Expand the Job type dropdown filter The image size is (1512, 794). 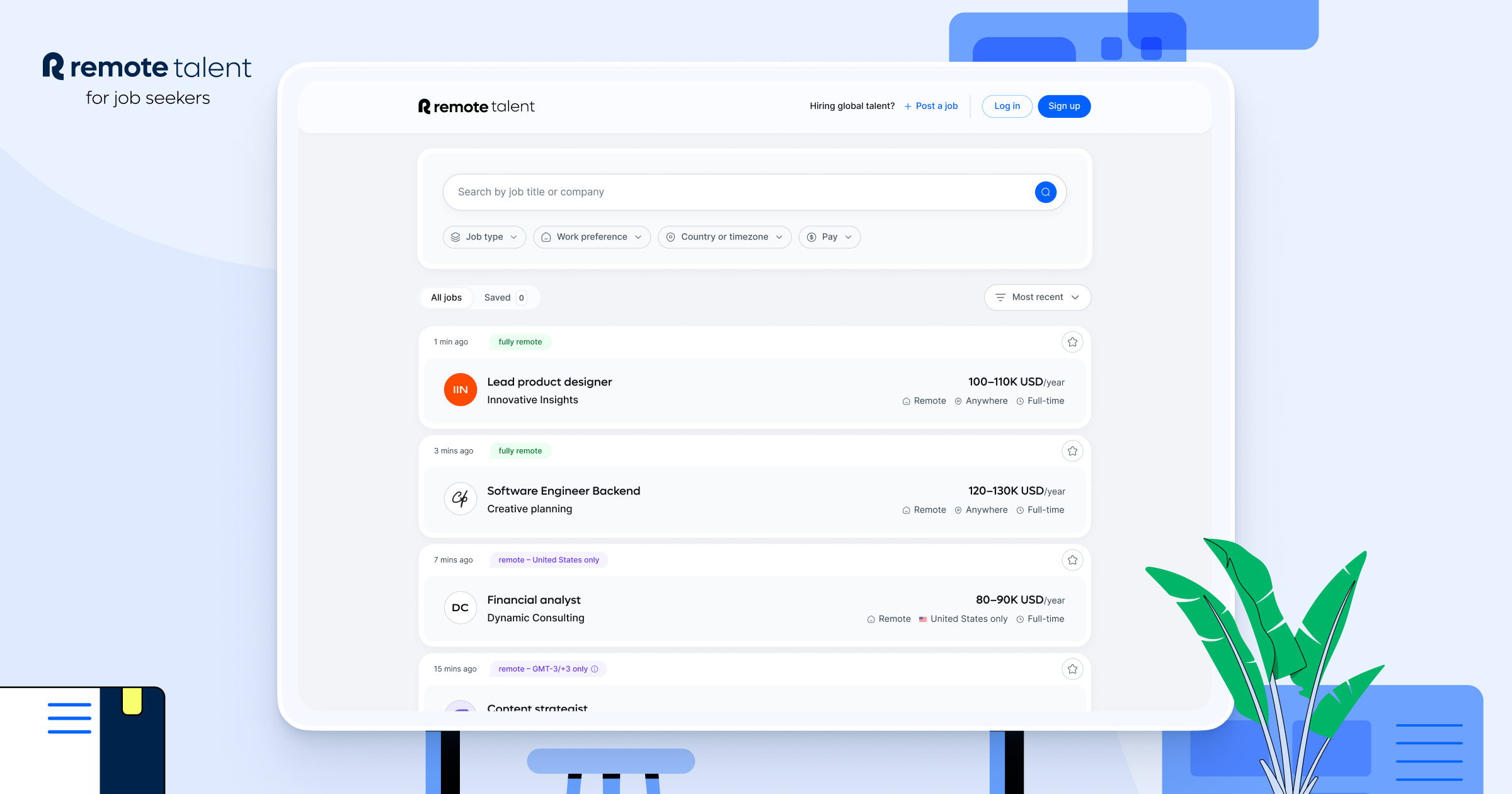(x=483, y=237)
